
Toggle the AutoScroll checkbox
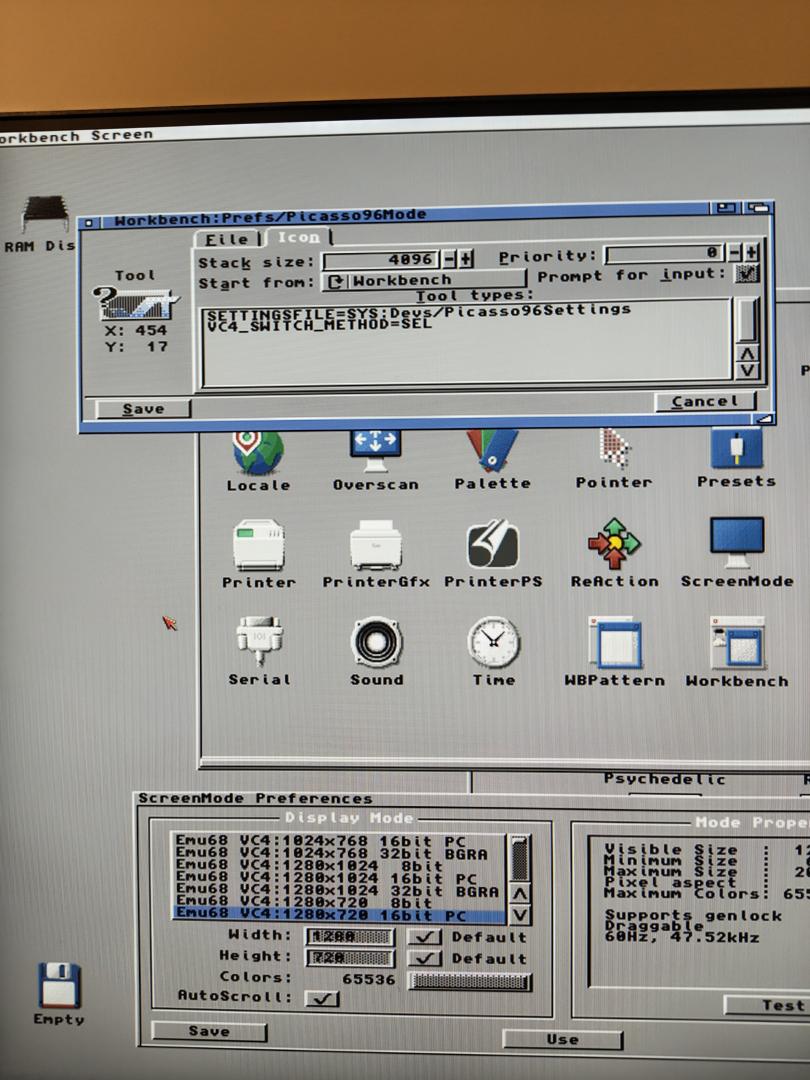tap(322, 998)
